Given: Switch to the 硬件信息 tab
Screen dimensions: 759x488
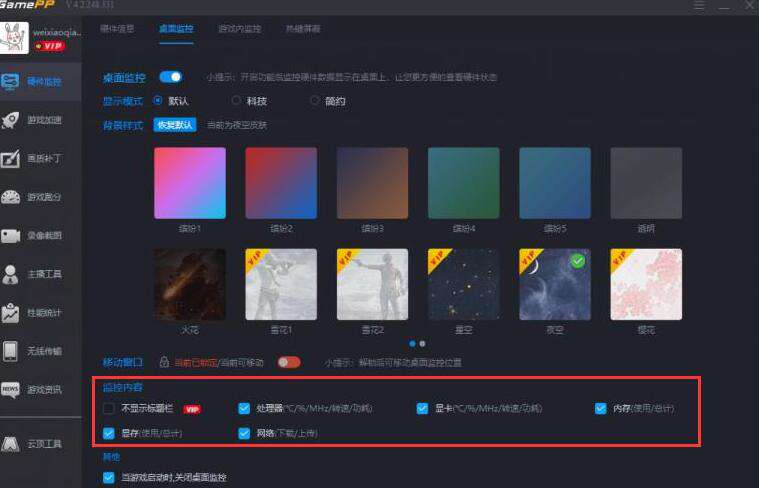Looking at the screenshot, I should coord(117,29).
